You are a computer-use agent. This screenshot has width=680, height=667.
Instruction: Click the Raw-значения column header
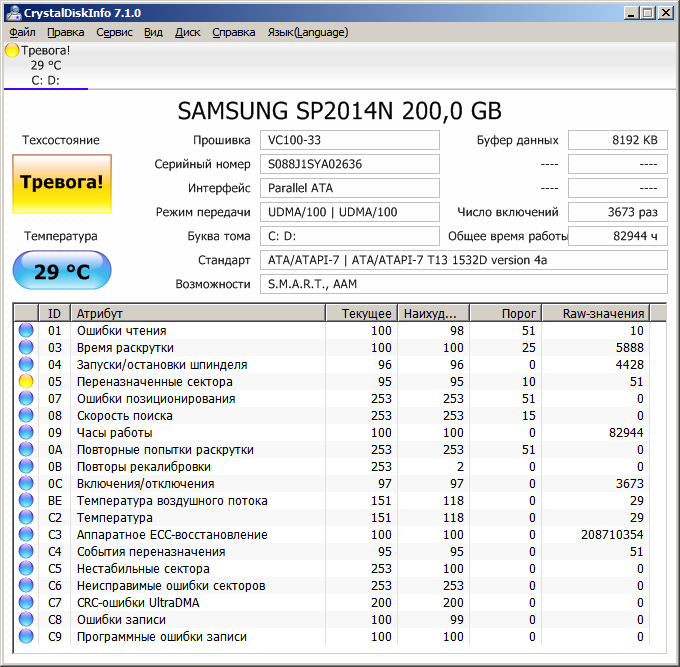tap(596, 313)
